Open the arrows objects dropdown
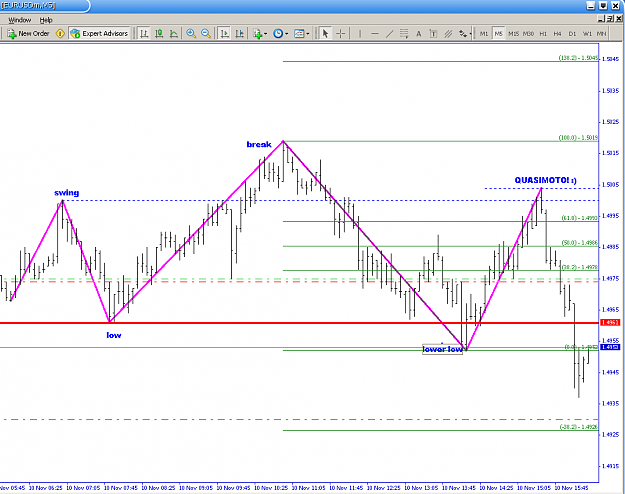The width and height of the screenshot is (625, 494). pos(464,33)
